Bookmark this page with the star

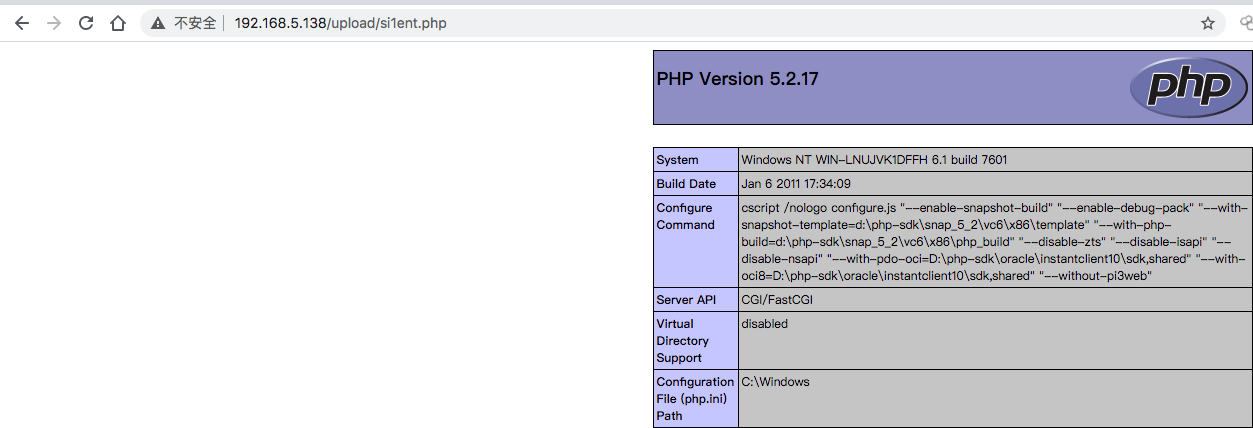tap(1207, 23)
